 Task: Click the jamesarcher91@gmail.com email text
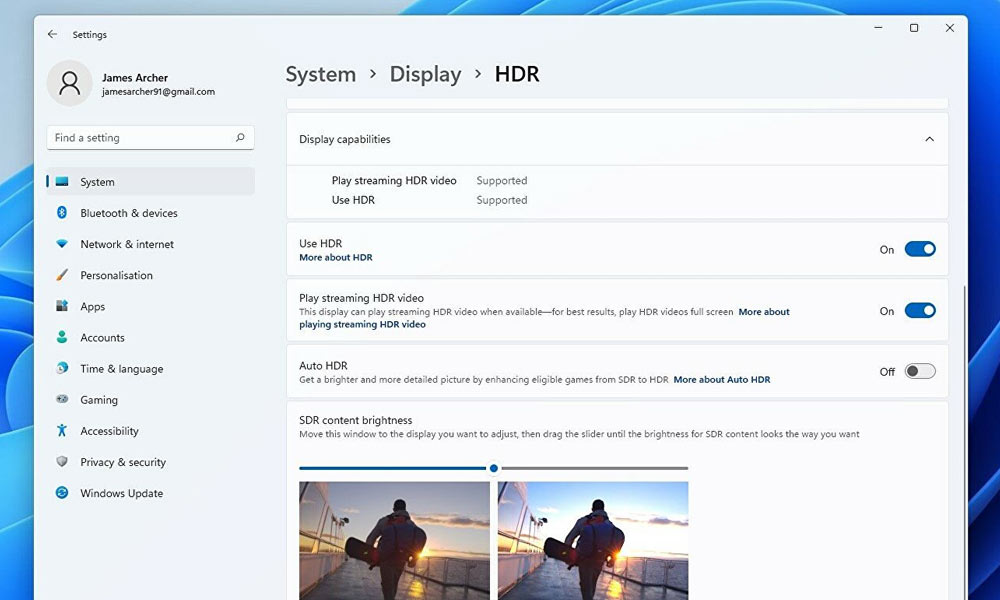158,92
